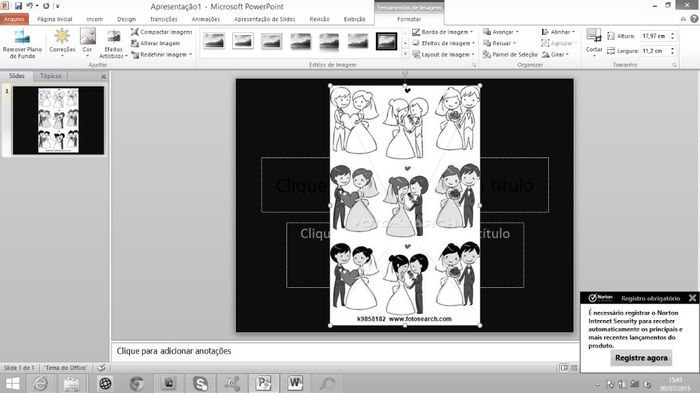Increase Altura with spinner up arrow
This screenshot has width=700, height=393.
[673, 33]
